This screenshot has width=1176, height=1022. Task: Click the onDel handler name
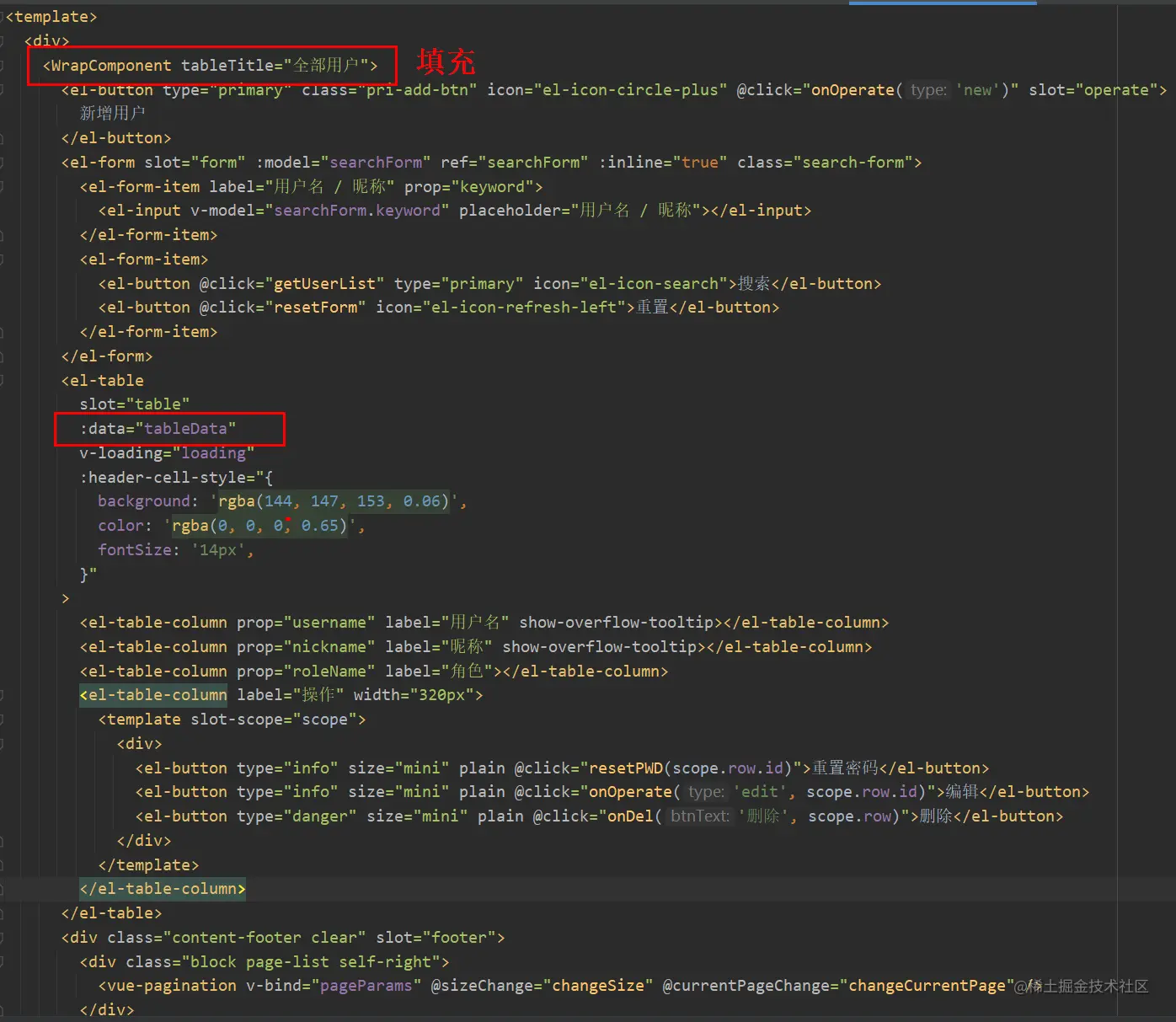click(x=630, y=816)
